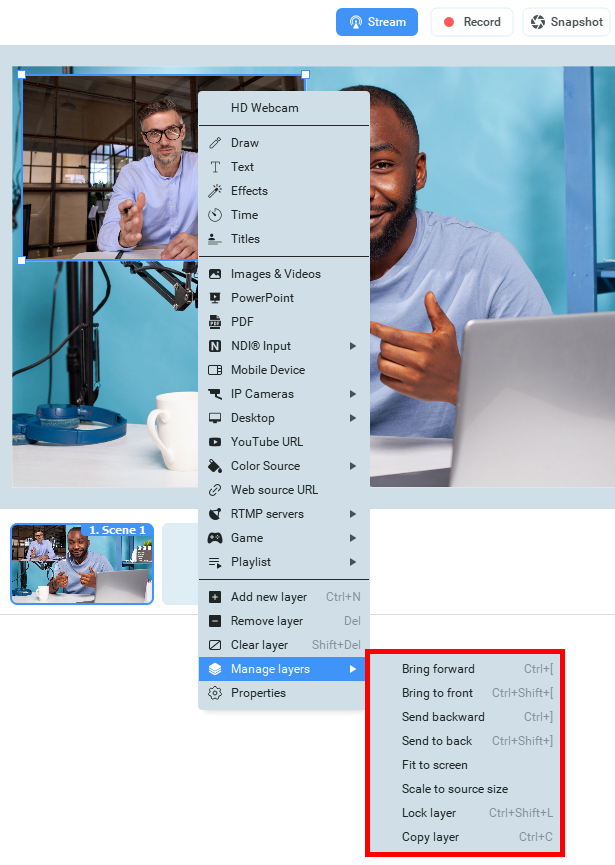Click the YouTube URL icon
Screen dimensions: 615x865
click(x=214, y=442)
